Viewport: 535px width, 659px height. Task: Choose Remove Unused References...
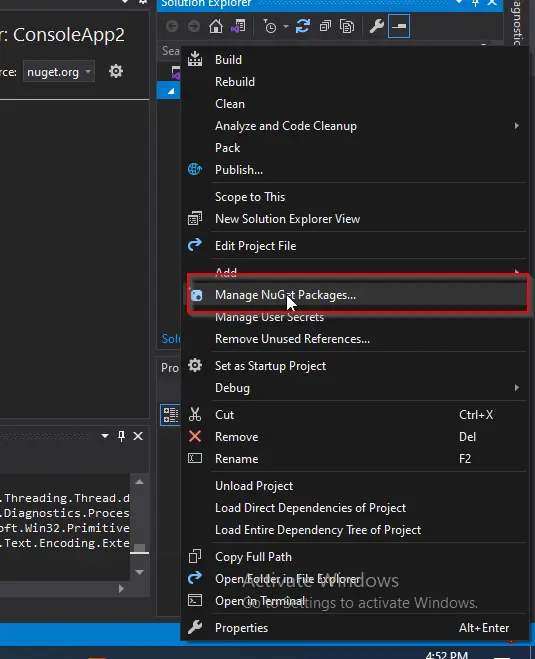[x=356, y=339]
